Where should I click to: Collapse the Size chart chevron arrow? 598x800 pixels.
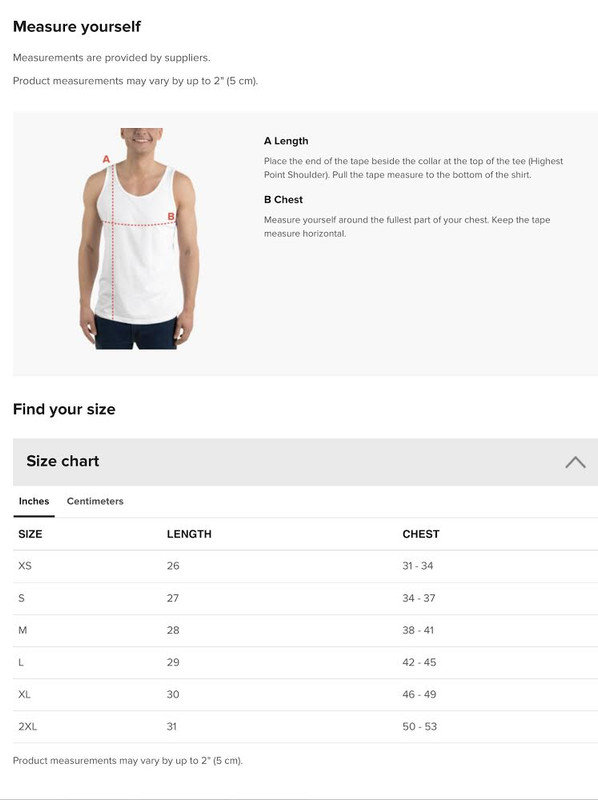tap(575, 462)
